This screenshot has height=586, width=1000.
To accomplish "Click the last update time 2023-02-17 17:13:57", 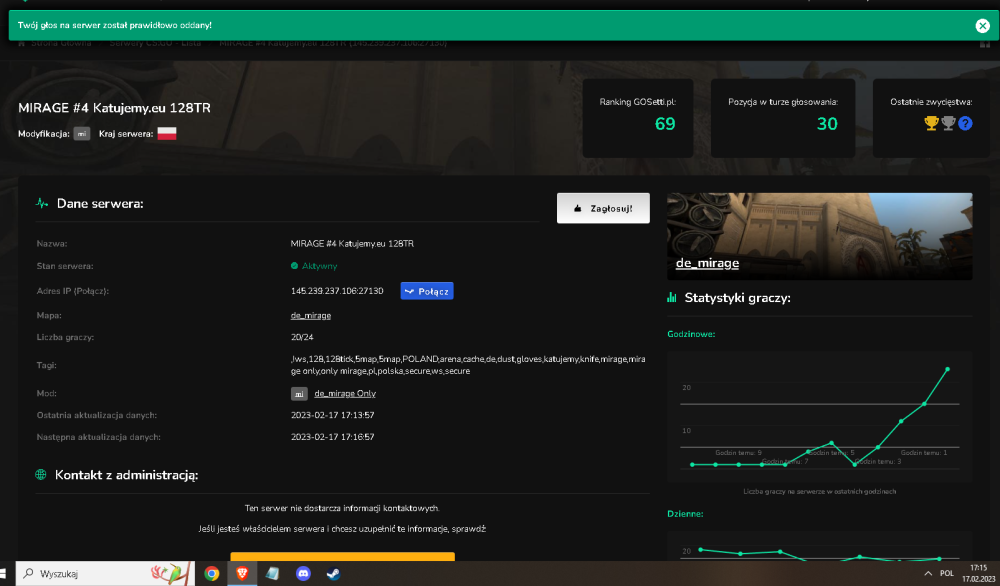I will pyautogui.click(x=332, y=415).
